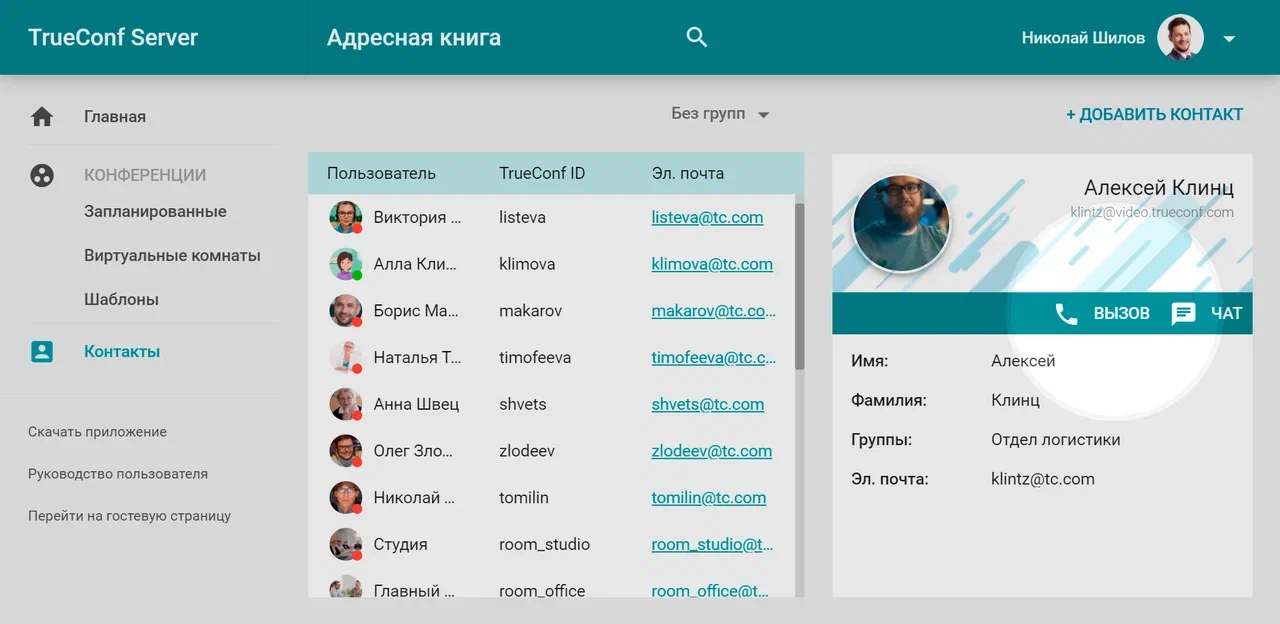Click the Пользователь column header
Image resolution: width=1280 pixels, height=624 pixels.
click(x=381, y=173)
